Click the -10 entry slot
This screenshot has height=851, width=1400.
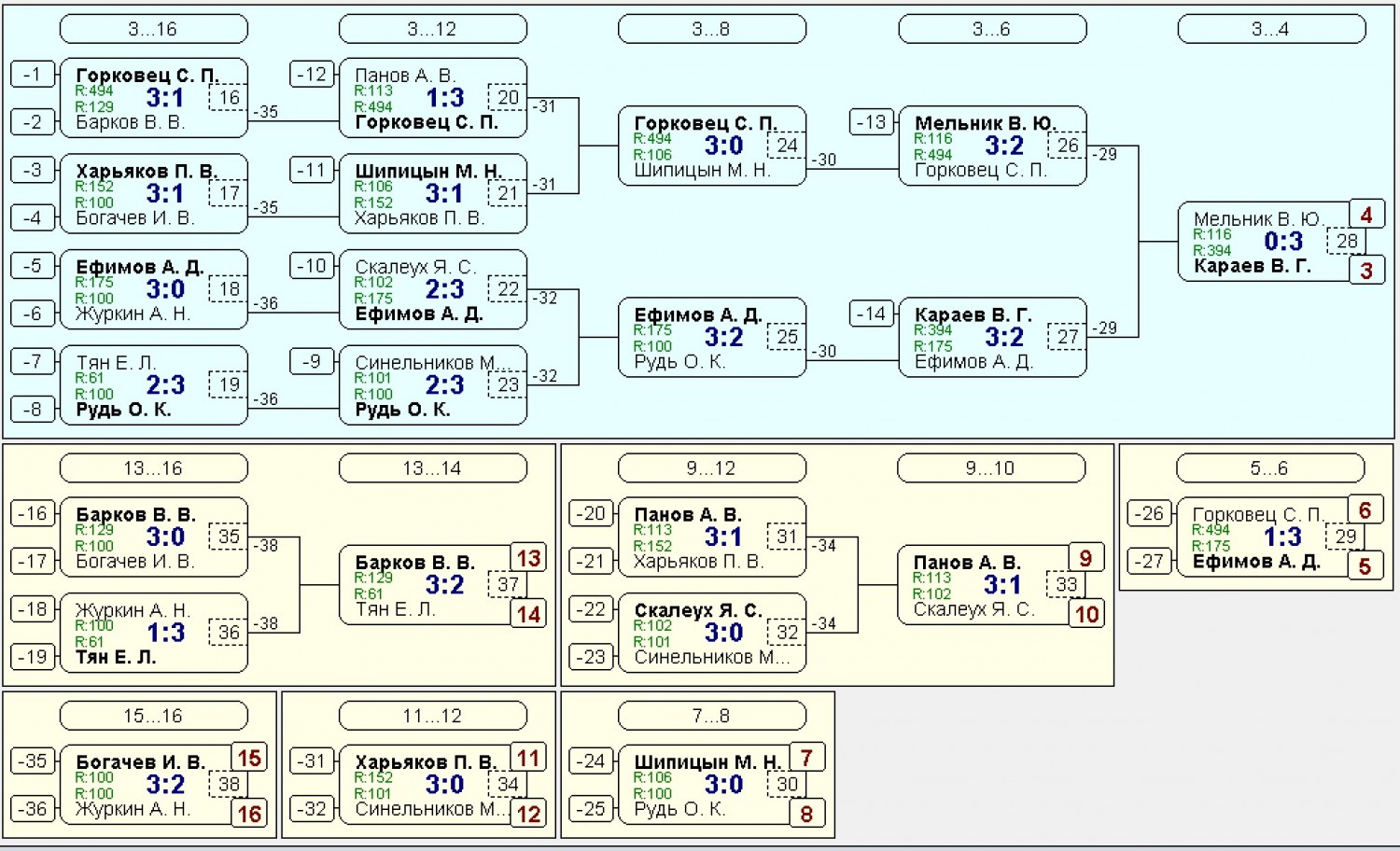(312, 265)
